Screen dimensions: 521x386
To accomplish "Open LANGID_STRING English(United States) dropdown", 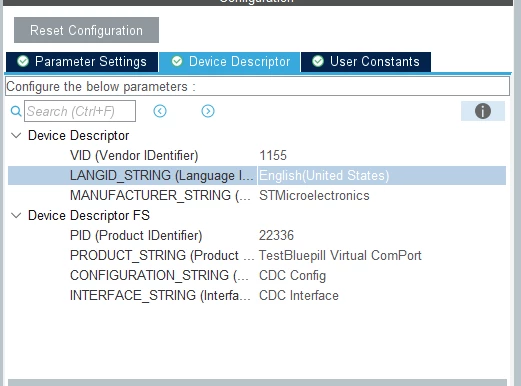I will pos(382,175).
